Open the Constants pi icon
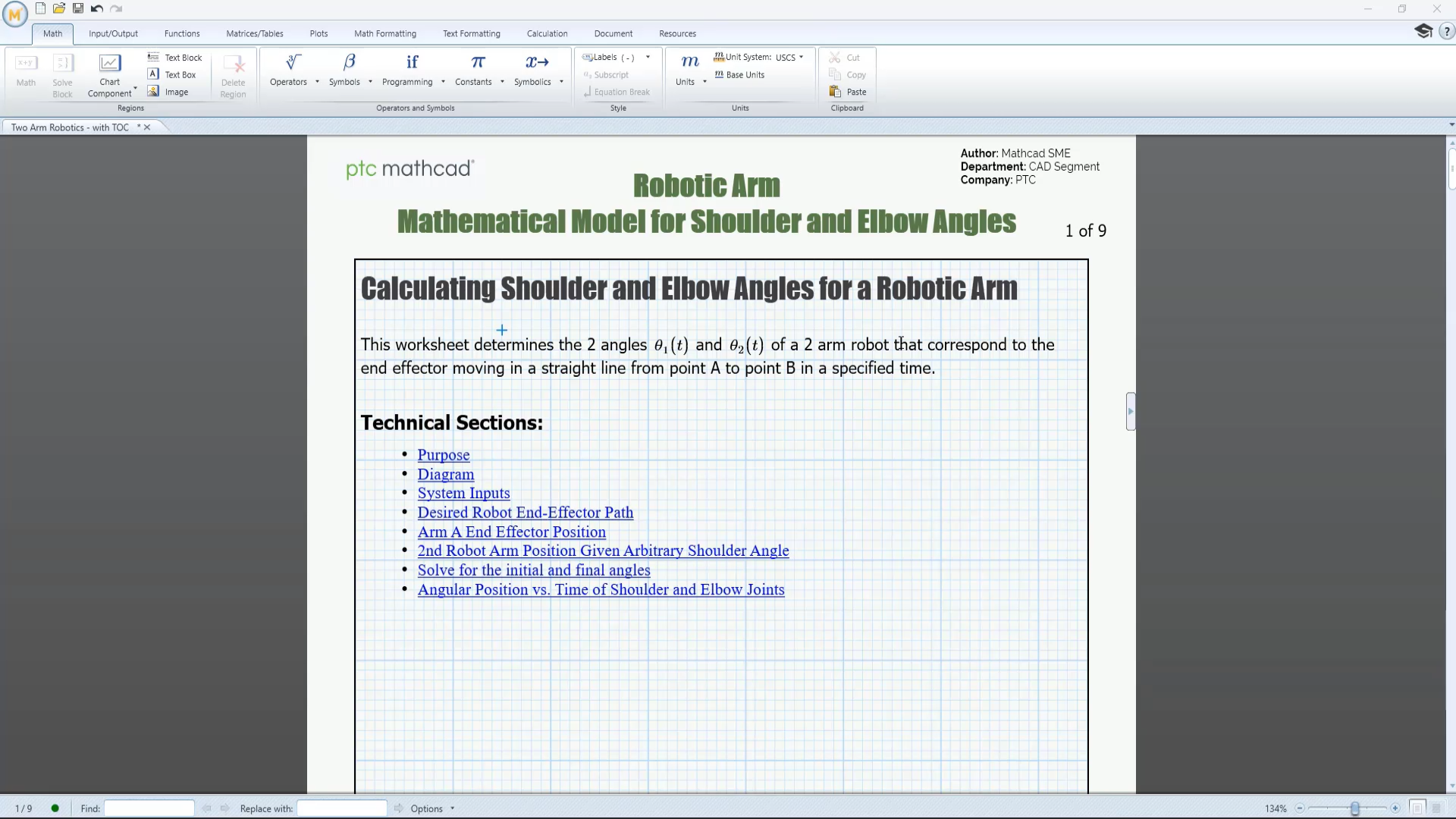 point(478,62)
